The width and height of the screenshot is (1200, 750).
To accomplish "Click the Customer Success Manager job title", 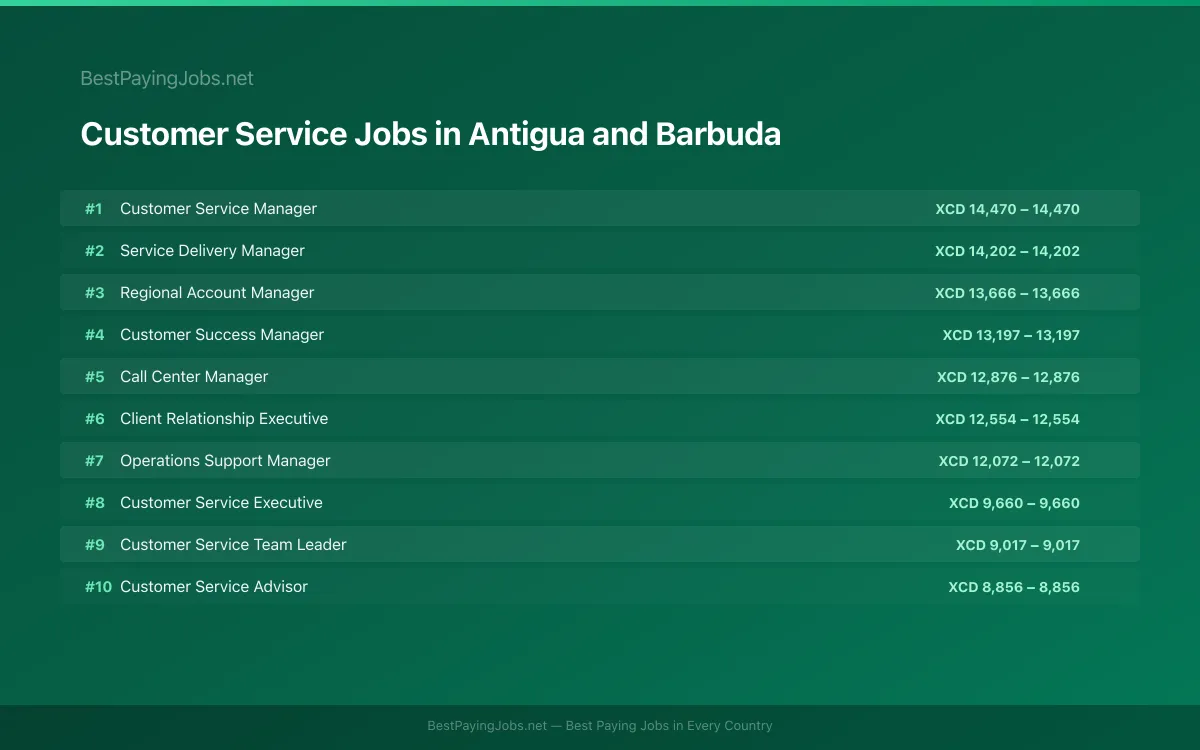I will click(222, 335).
